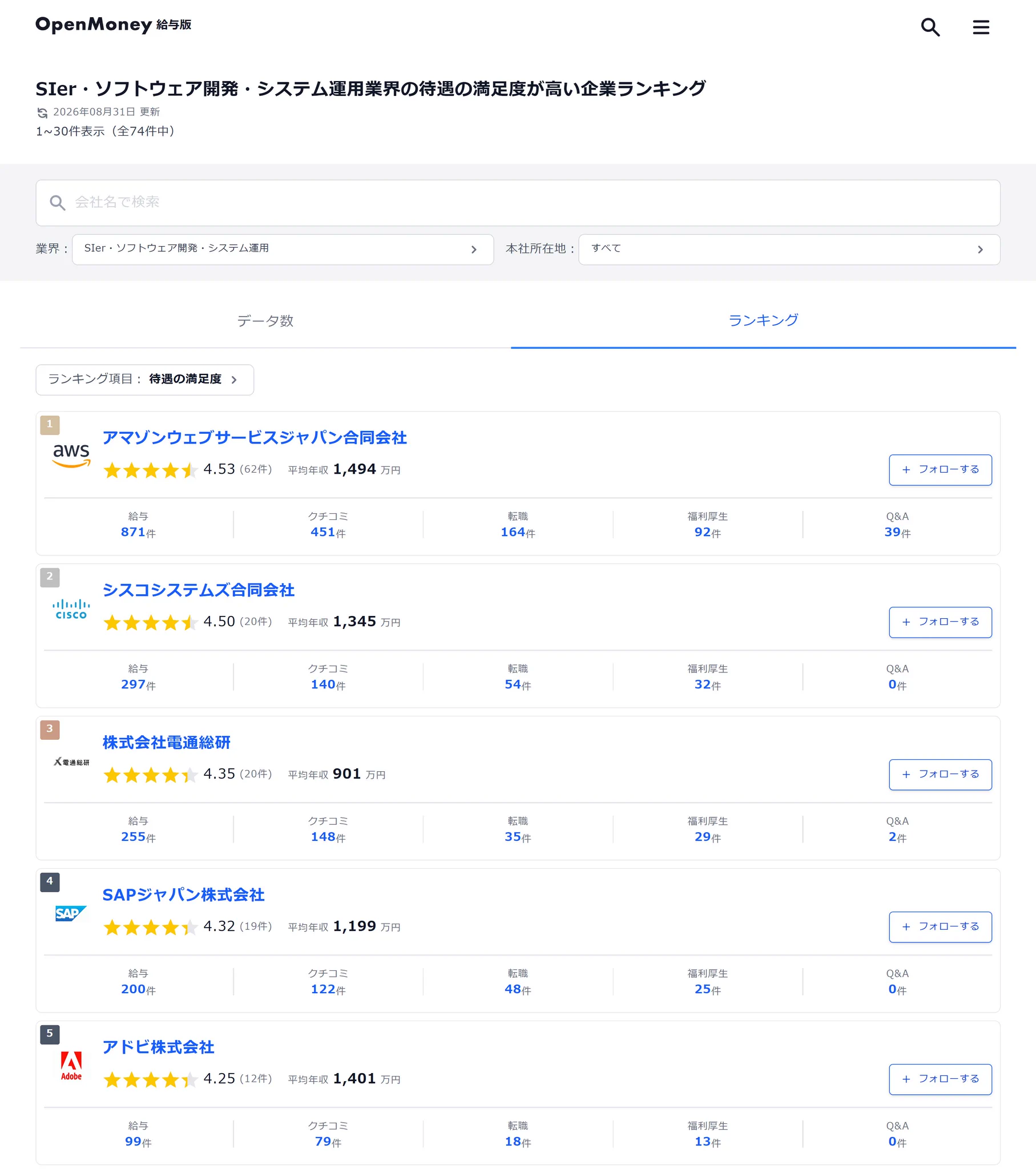Click the refresh icon beside update date

(x=42, y=112)
